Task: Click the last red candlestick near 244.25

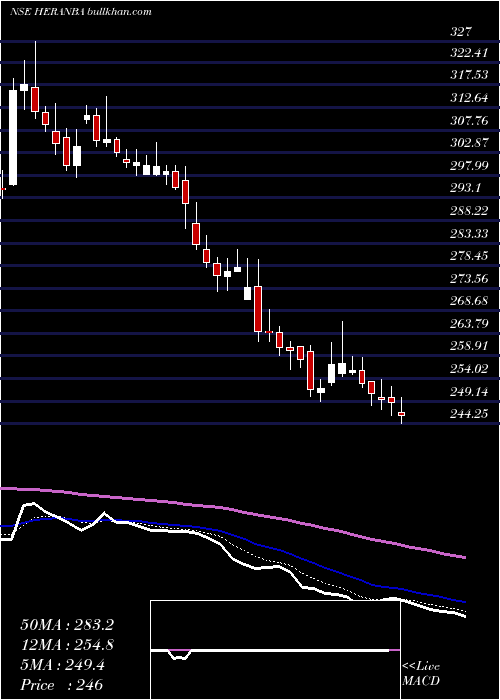Action: point(401,414)
